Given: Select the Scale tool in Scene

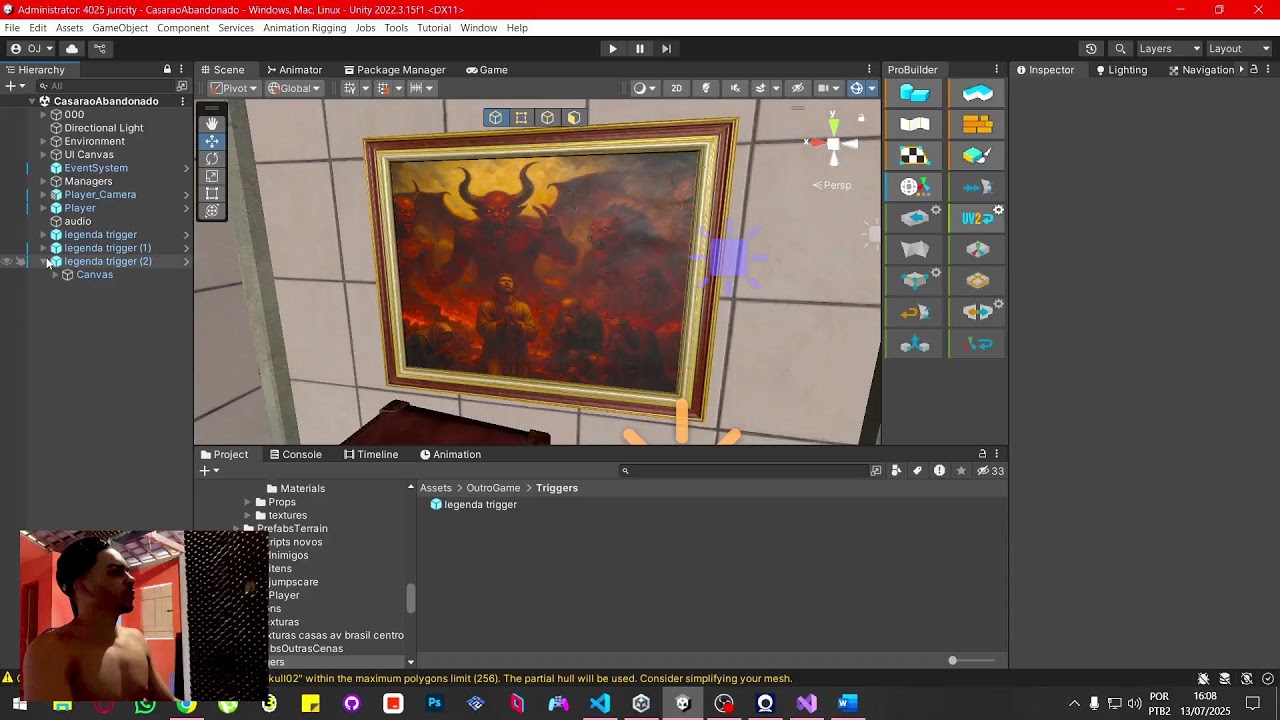Looking at the screenshot, I should coord(212,176).
